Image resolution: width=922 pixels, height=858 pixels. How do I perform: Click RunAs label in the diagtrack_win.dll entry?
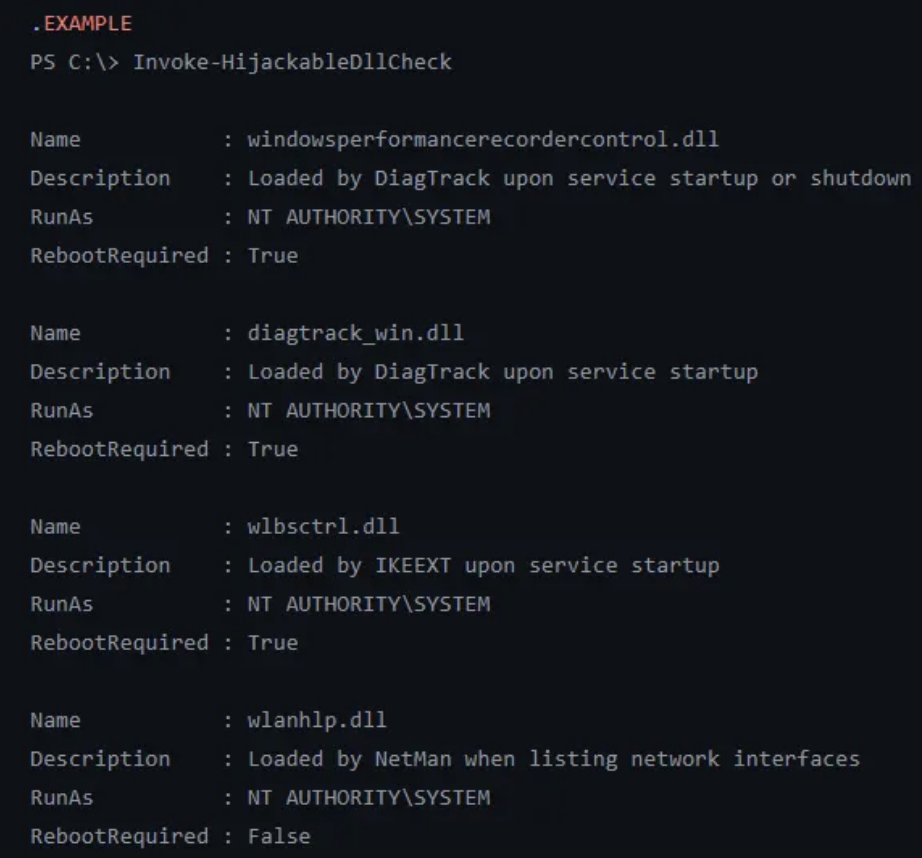[61, 411]
